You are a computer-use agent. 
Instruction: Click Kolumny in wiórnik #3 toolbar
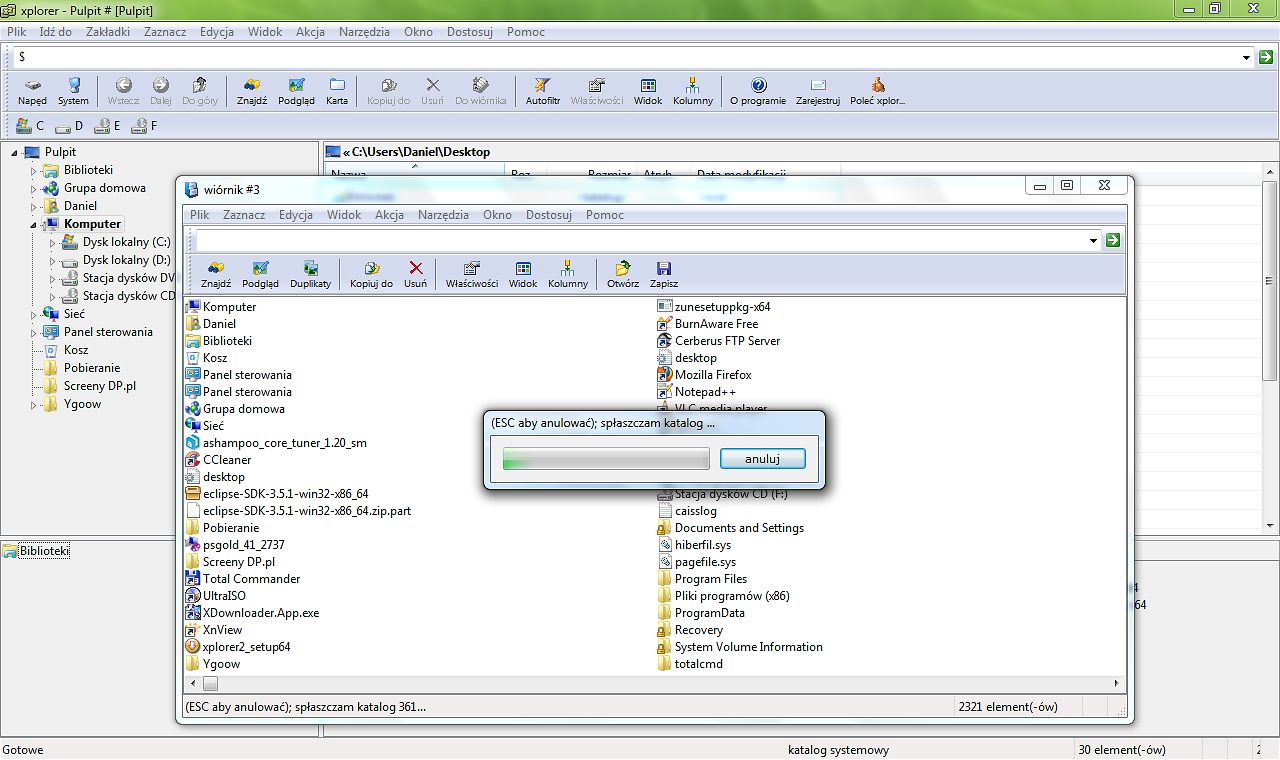[x=568, y=275]
